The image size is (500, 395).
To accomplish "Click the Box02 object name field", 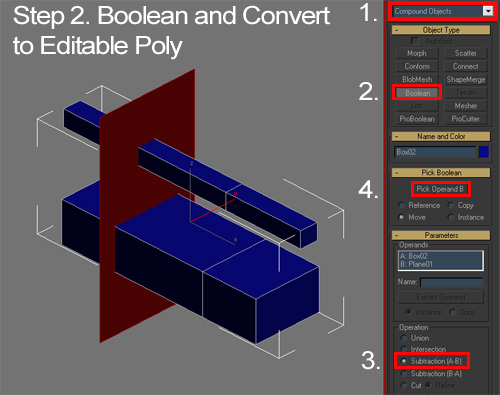I will (435, 152).
